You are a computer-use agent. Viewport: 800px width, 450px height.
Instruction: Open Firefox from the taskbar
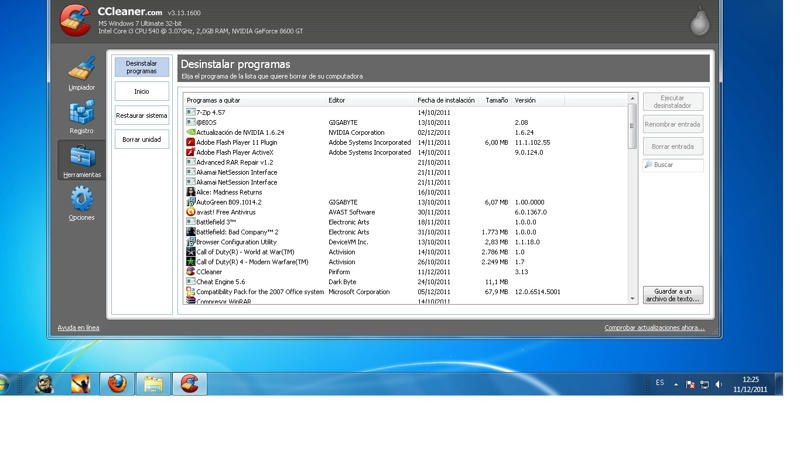[x=117, y=384]
